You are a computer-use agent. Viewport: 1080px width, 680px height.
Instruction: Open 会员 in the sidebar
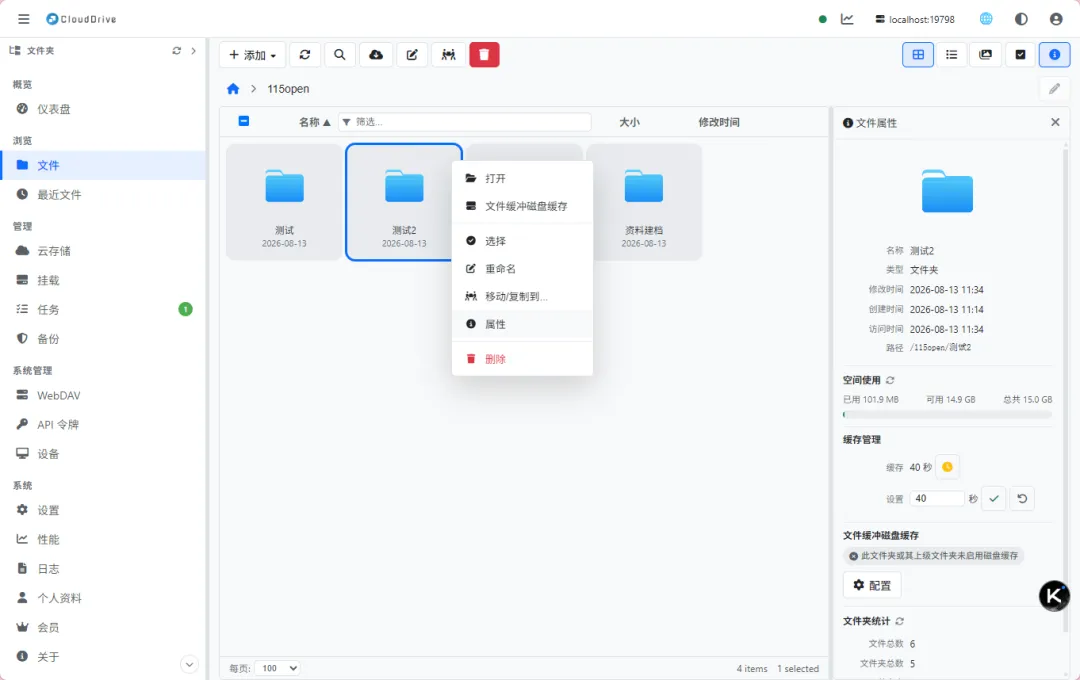pos(103,628)
